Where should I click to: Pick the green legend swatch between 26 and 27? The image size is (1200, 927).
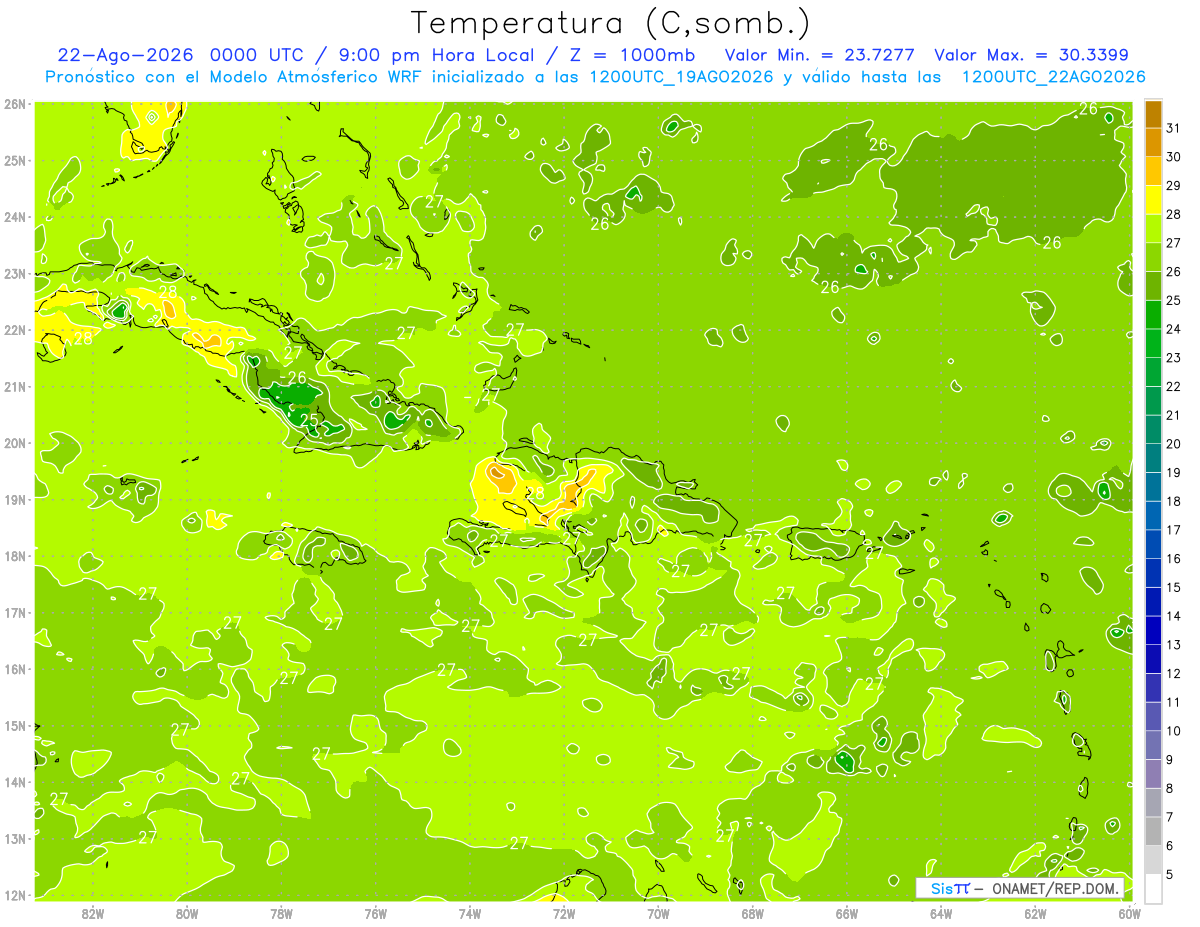pyautogui.click(x=1153, y=257)
